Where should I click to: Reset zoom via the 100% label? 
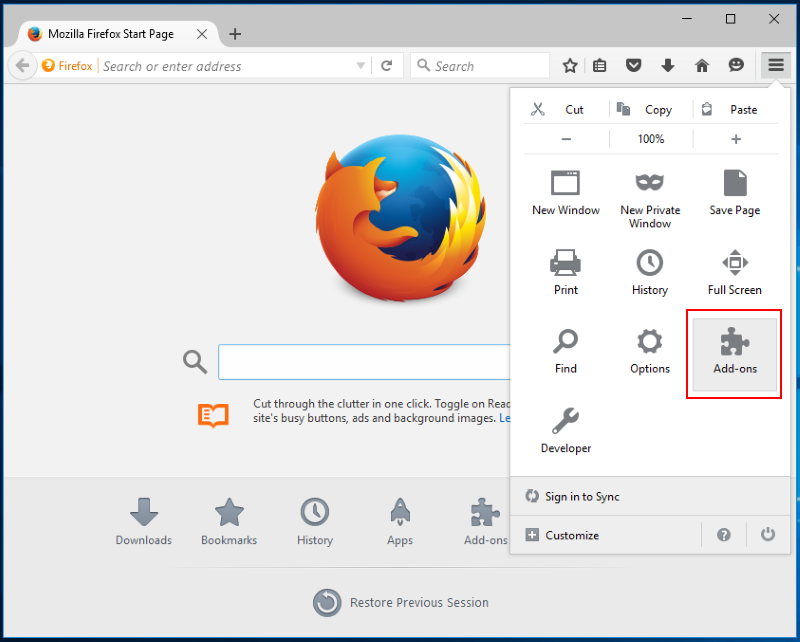(651, 139)
